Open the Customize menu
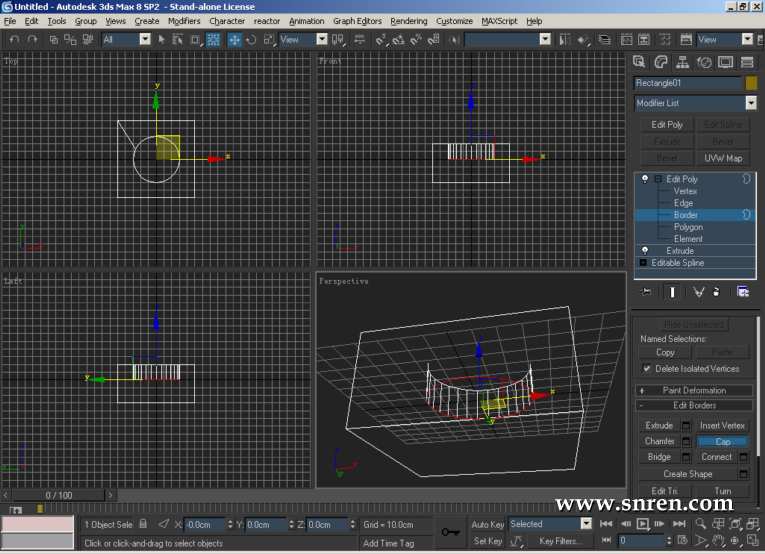This screenshot has width=765, height=554. pos(454,21)
